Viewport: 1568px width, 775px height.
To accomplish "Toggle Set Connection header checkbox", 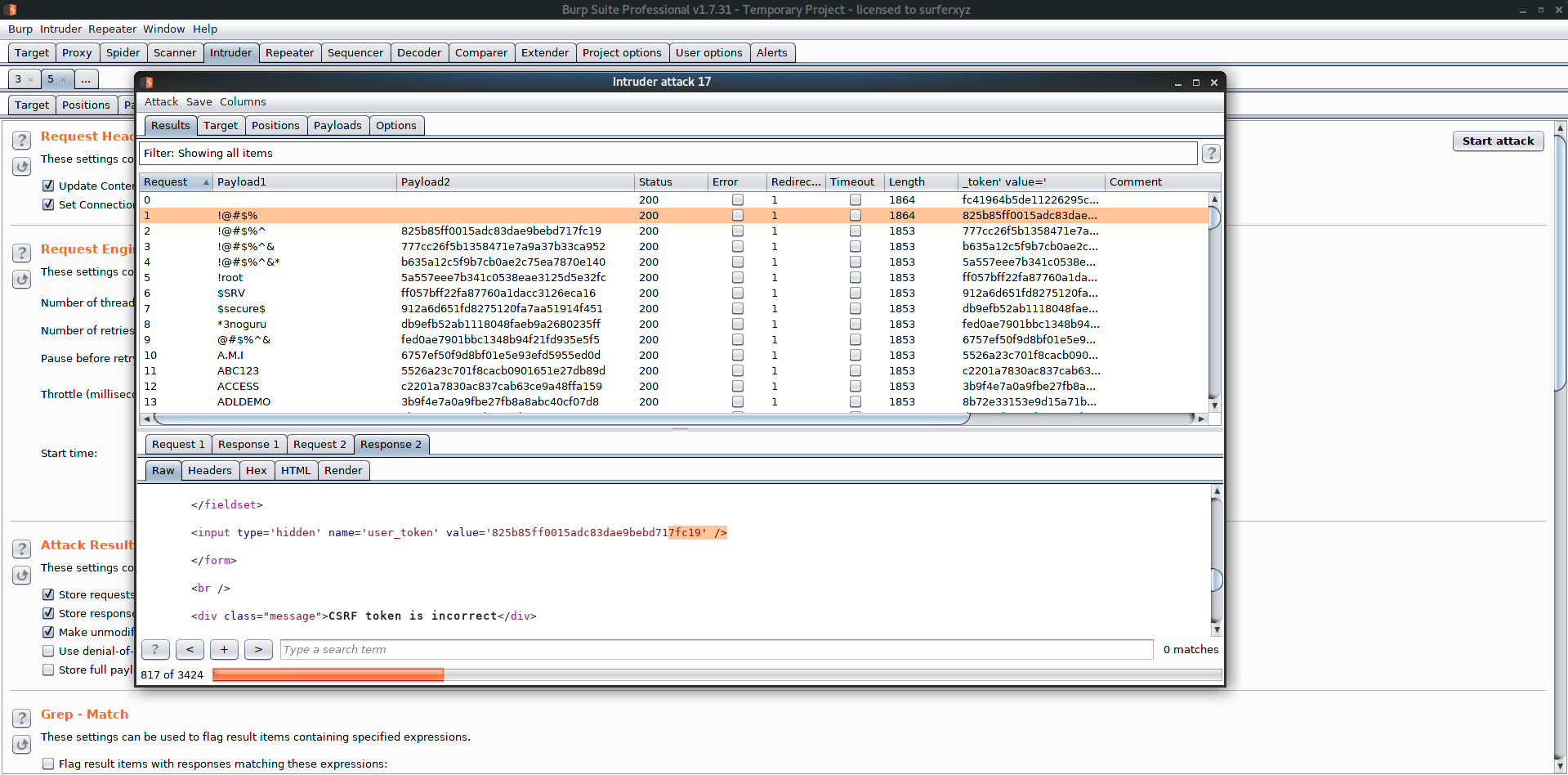I will [48, 204].
